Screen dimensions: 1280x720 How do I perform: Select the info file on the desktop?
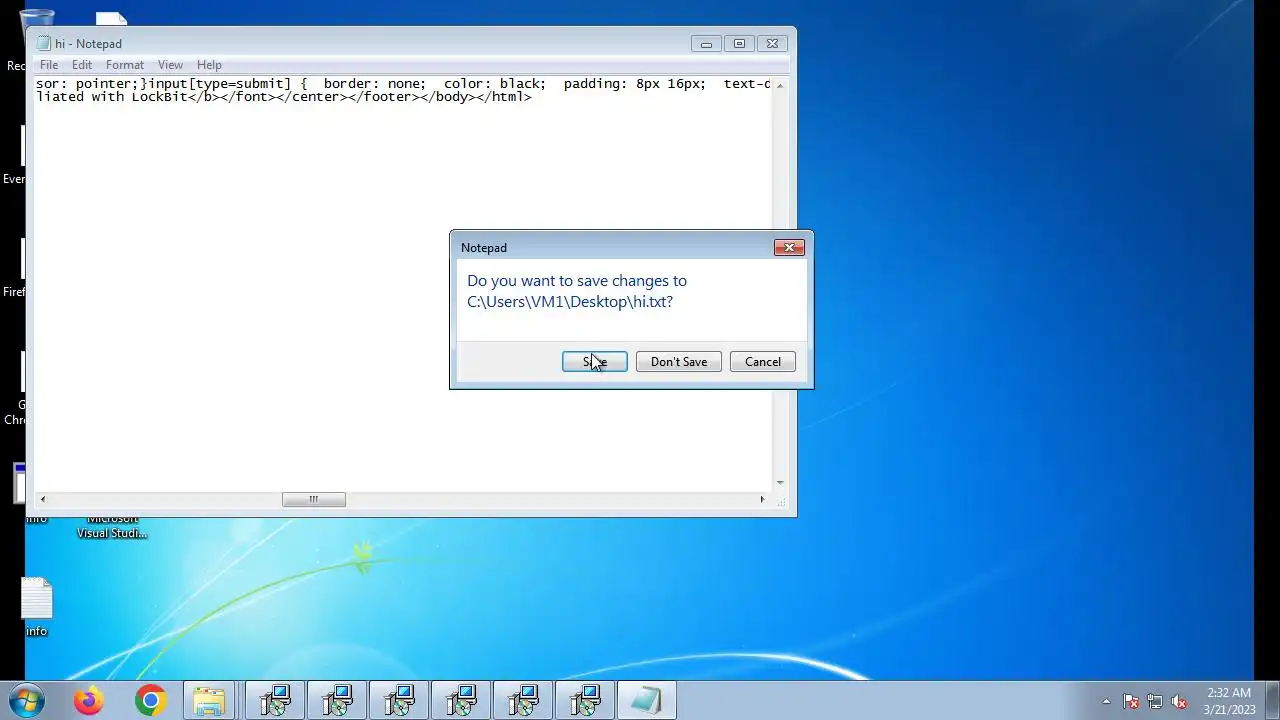click(x=36, y=608)
